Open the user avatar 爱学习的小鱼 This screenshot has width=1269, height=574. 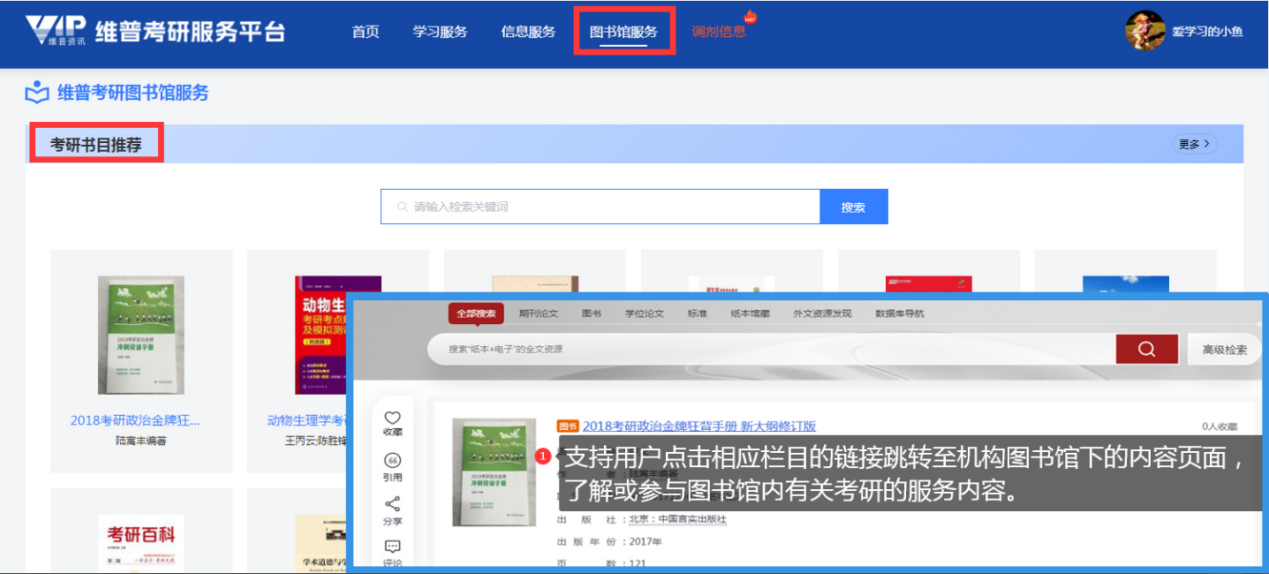pyautogui.click(x=1145, y=31)
